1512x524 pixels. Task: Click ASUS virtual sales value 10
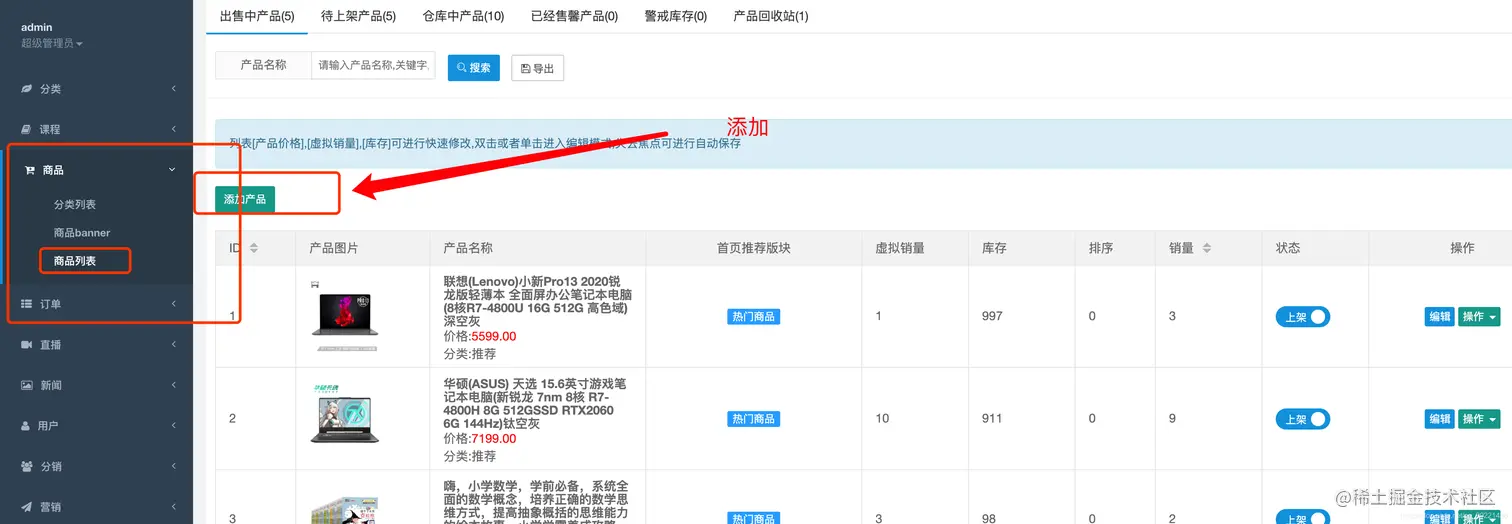tap(882, 418)
